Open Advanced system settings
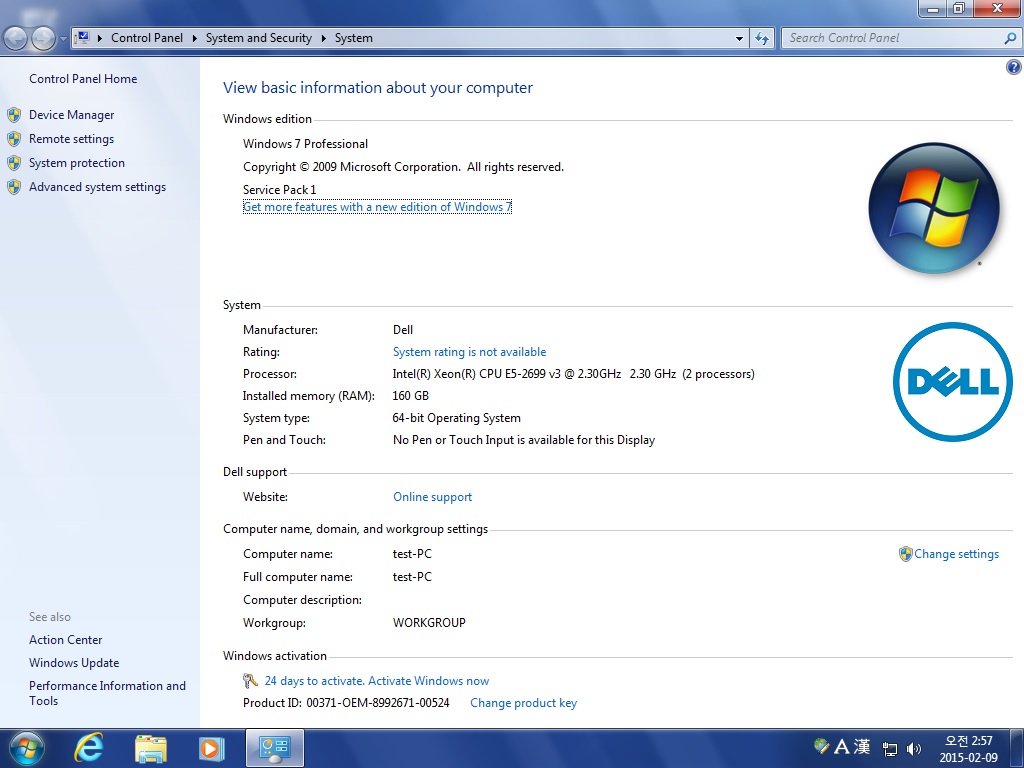The width and height of the screenshot is (1024, 768). tap(97, 187)
